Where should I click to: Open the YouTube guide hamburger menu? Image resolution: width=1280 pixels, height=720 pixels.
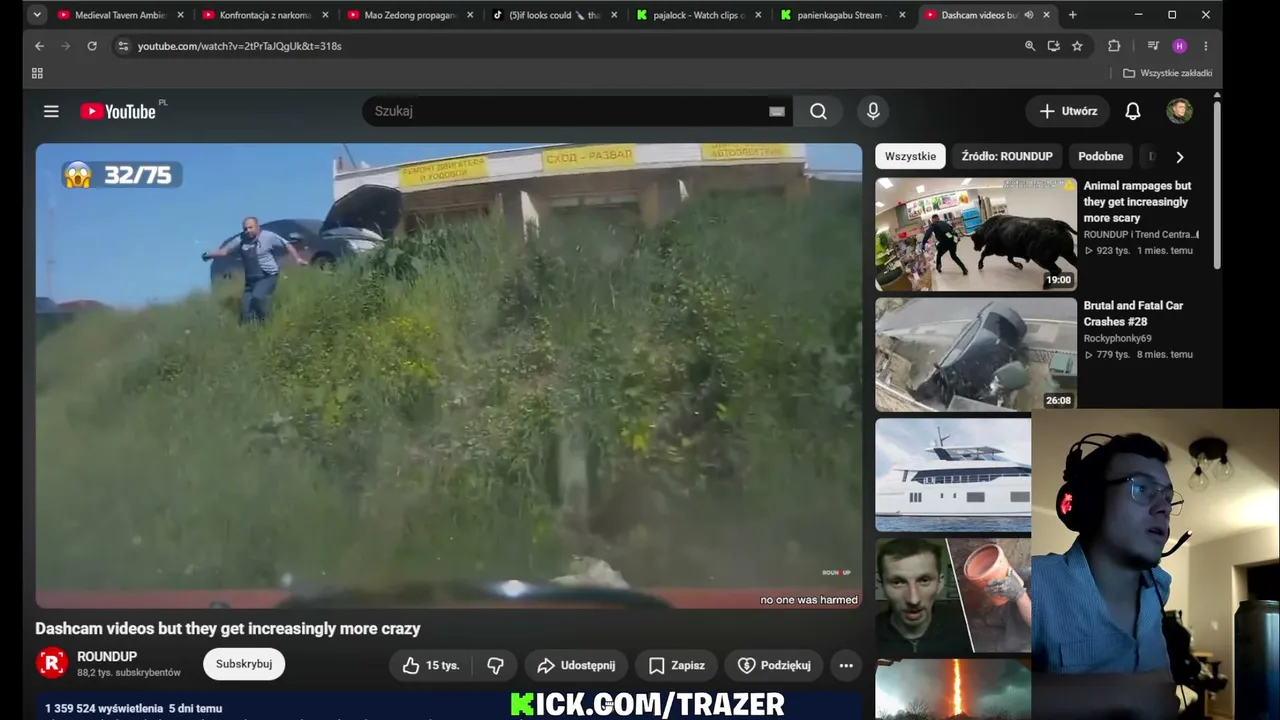click(51, 111)
